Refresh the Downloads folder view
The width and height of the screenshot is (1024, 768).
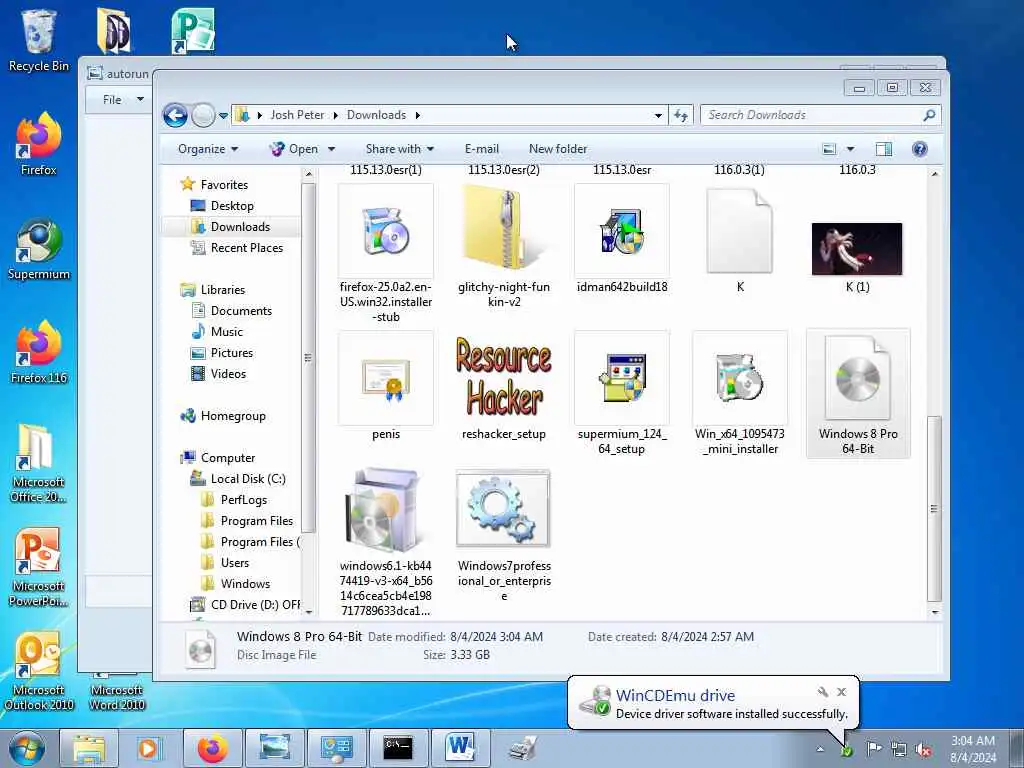pyautogui.click(x=681, y=116)
